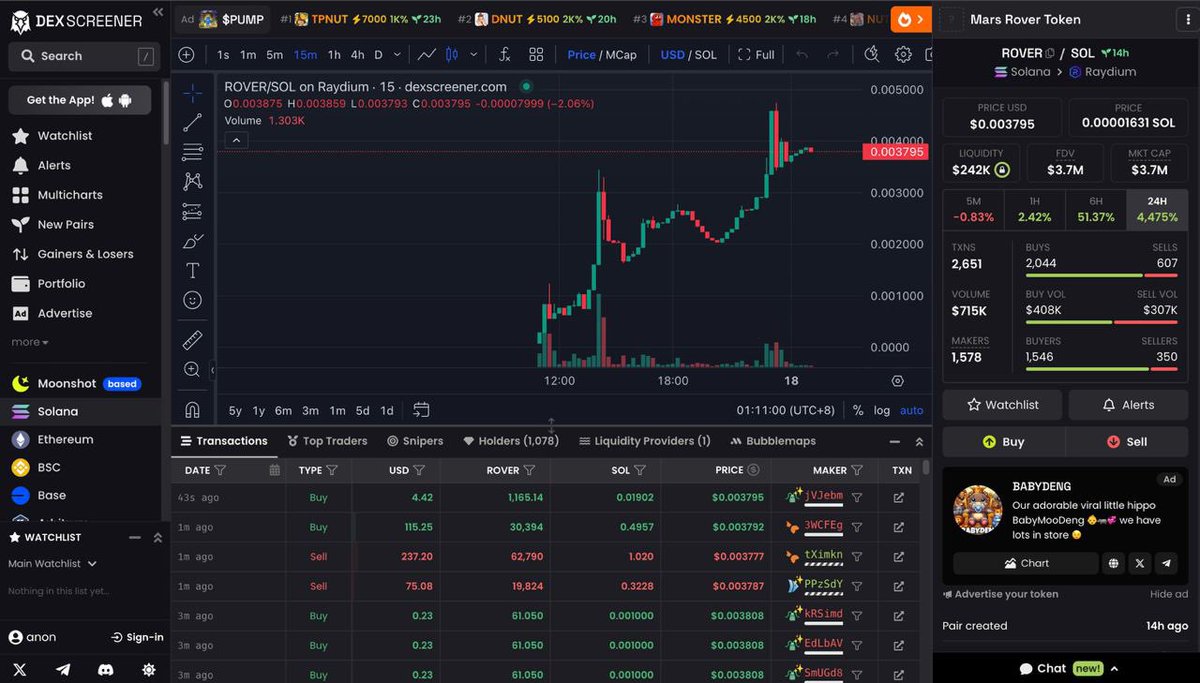Screen dimensions: 1200x683
Task: Select the 1h timeframe
Action: (x=334, y=55)
